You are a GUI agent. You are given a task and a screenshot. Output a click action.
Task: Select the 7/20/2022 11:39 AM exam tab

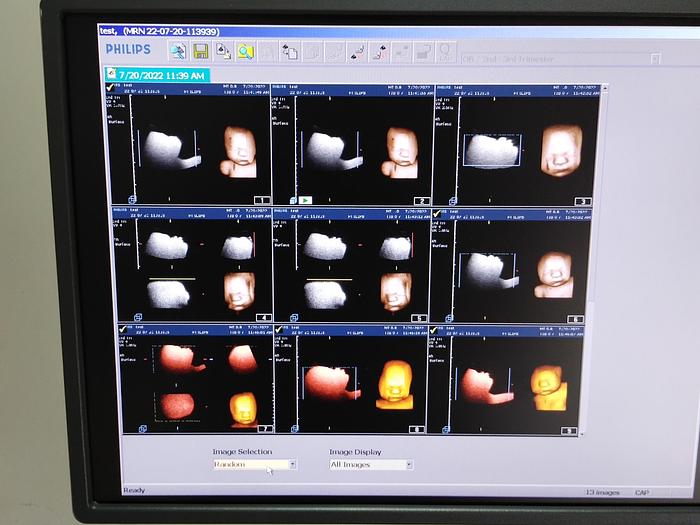[x=156, y=76]
